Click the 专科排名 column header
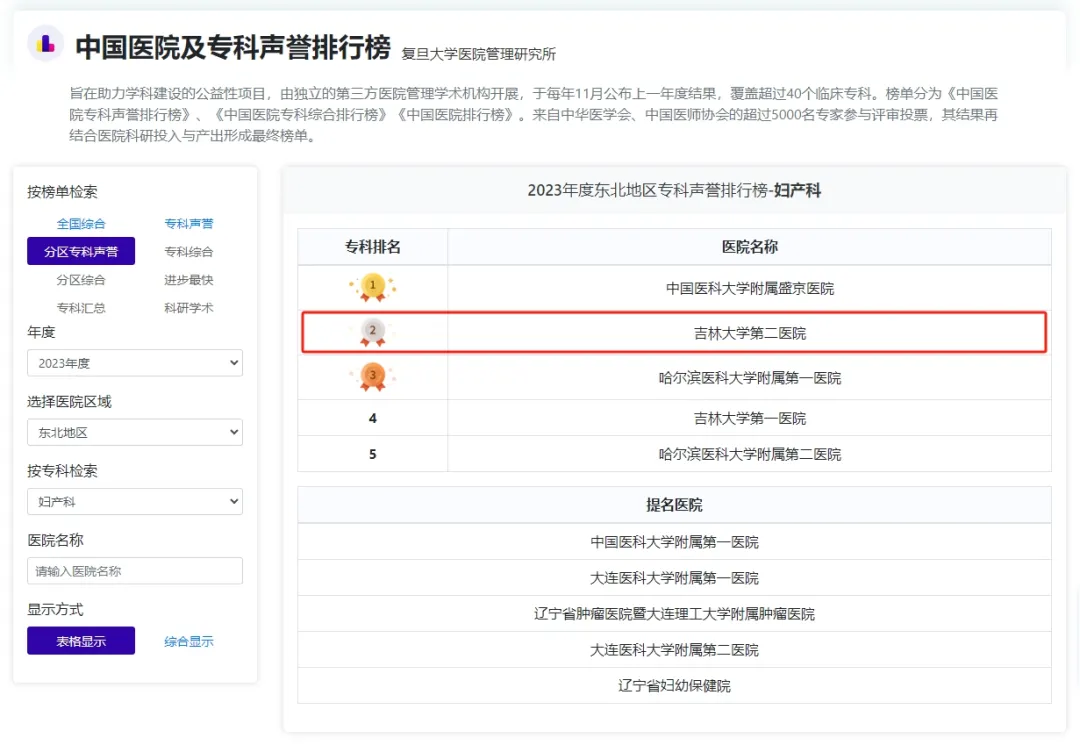Screen dimensions: 1080x745 373,247
